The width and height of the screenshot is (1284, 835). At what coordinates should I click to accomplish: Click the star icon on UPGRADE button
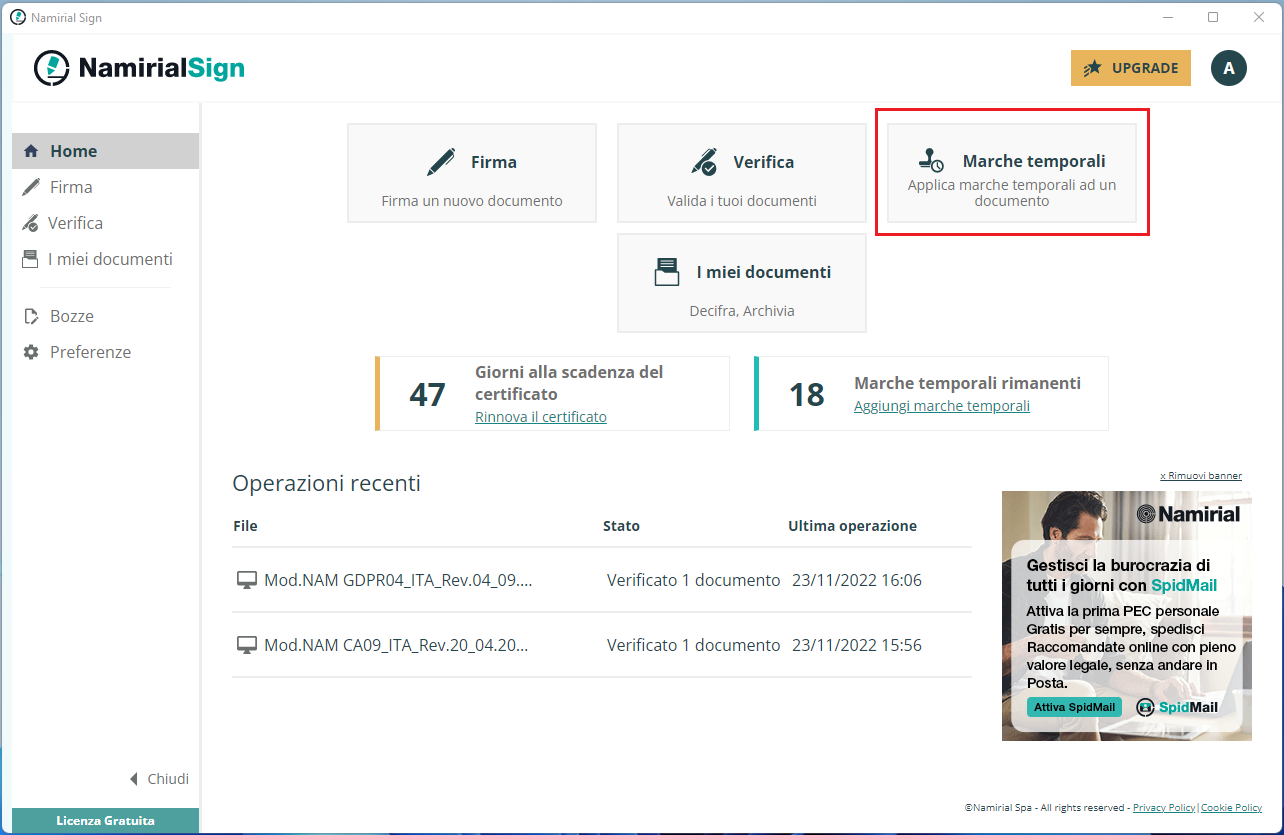coord(1093,68)
